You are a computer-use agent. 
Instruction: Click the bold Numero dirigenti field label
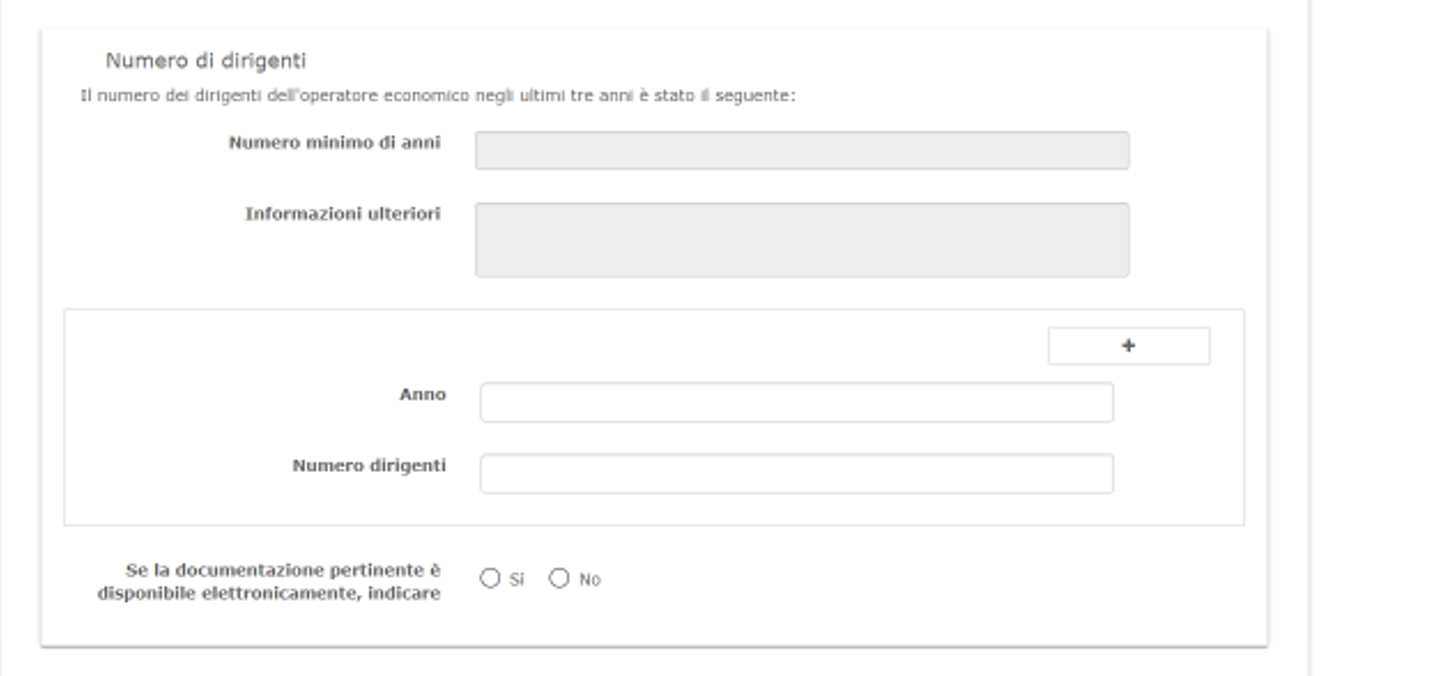click(x=369, y=465)
